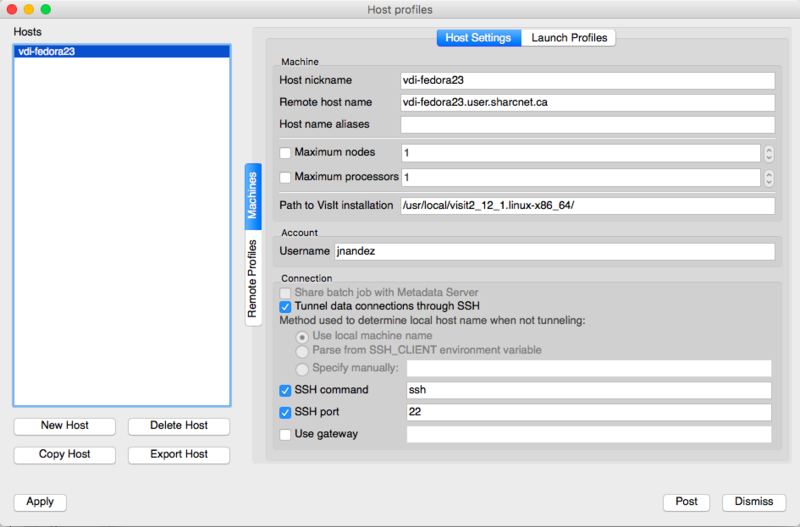This screenshot has height=527, width=800.
Task: Click the Username input field
Action: pos(554,251)
